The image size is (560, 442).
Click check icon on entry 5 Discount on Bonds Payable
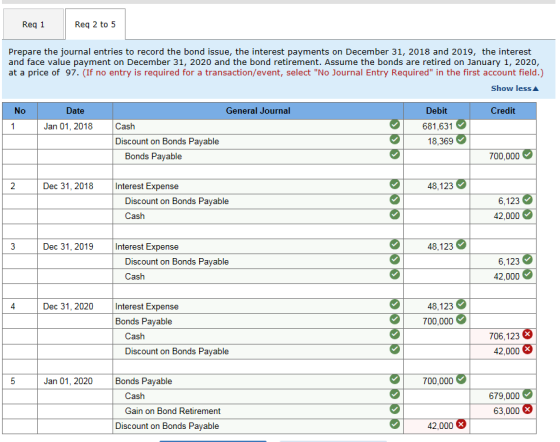(395, 424)
